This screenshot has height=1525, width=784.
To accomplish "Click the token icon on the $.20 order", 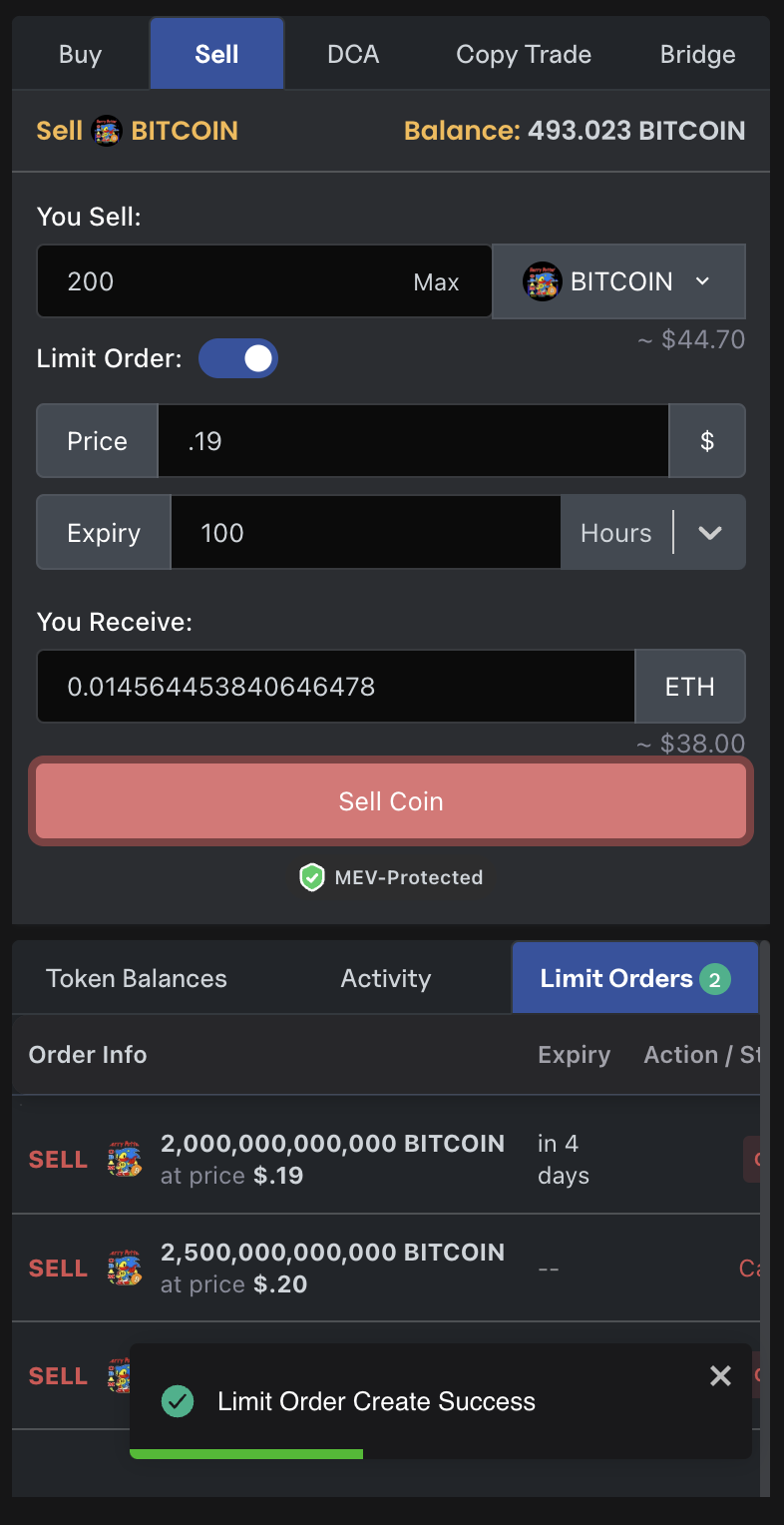I will click(125, 1268).
